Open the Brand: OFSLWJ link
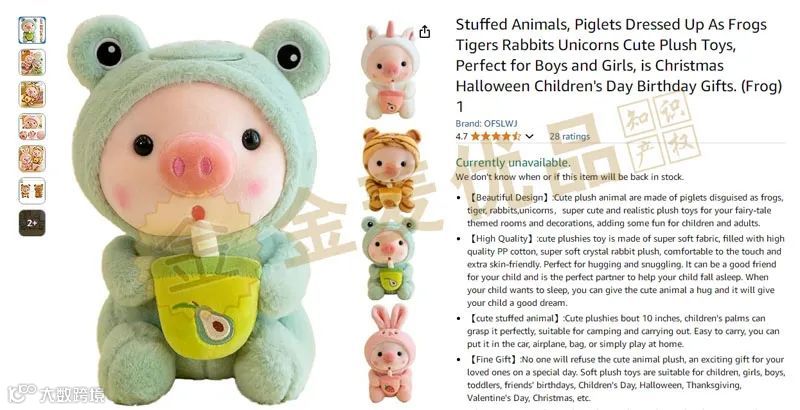The image size is (800, 410). [x=486, y=123]
